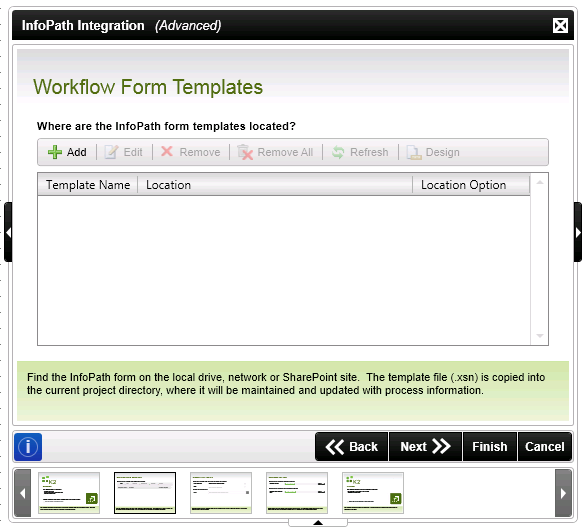Click the Remove toolbar button
The image size is (587, 529).
coord(191,152)
